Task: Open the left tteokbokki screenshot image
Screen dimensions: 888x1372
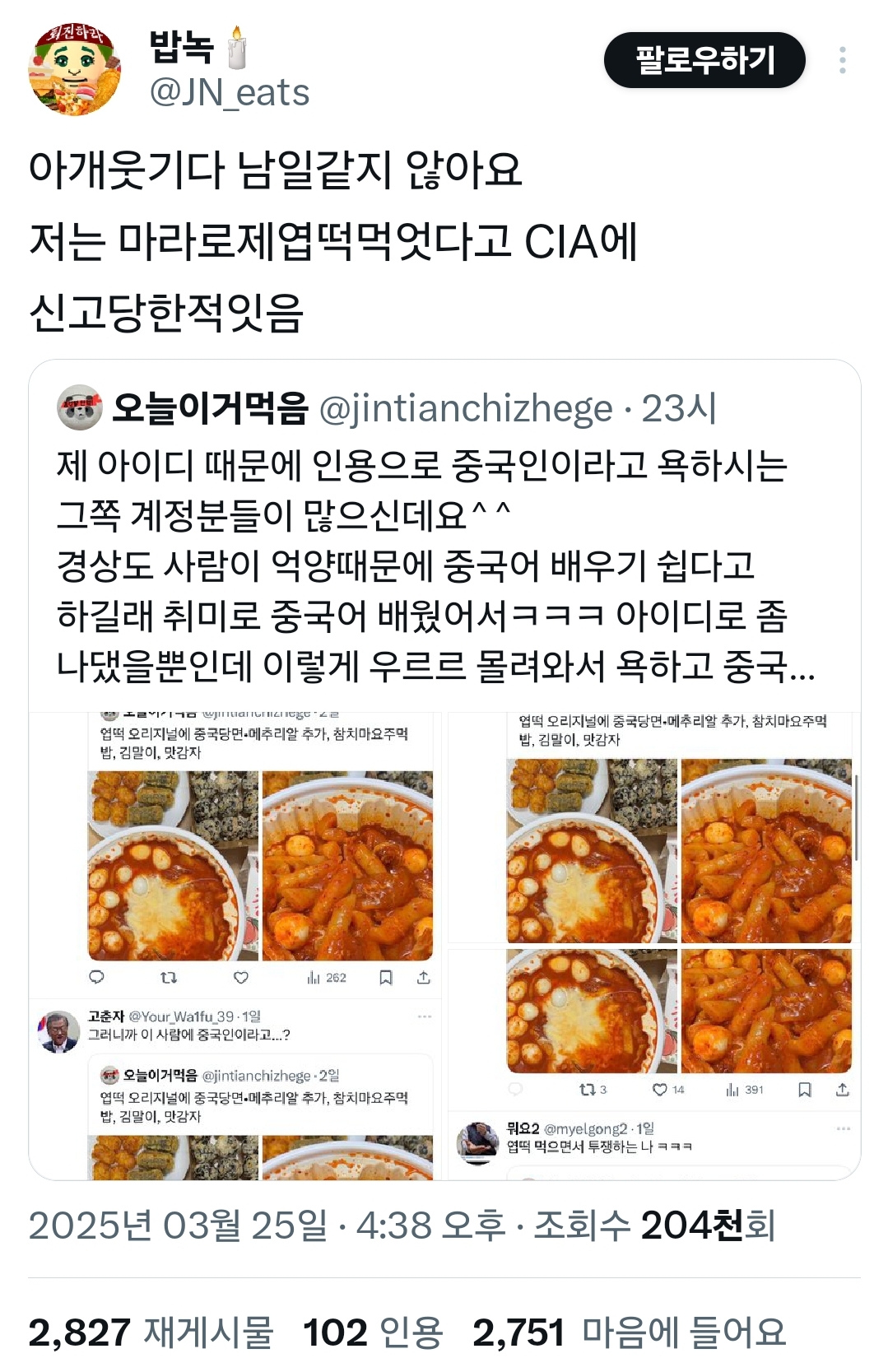Action: [235, 946]
